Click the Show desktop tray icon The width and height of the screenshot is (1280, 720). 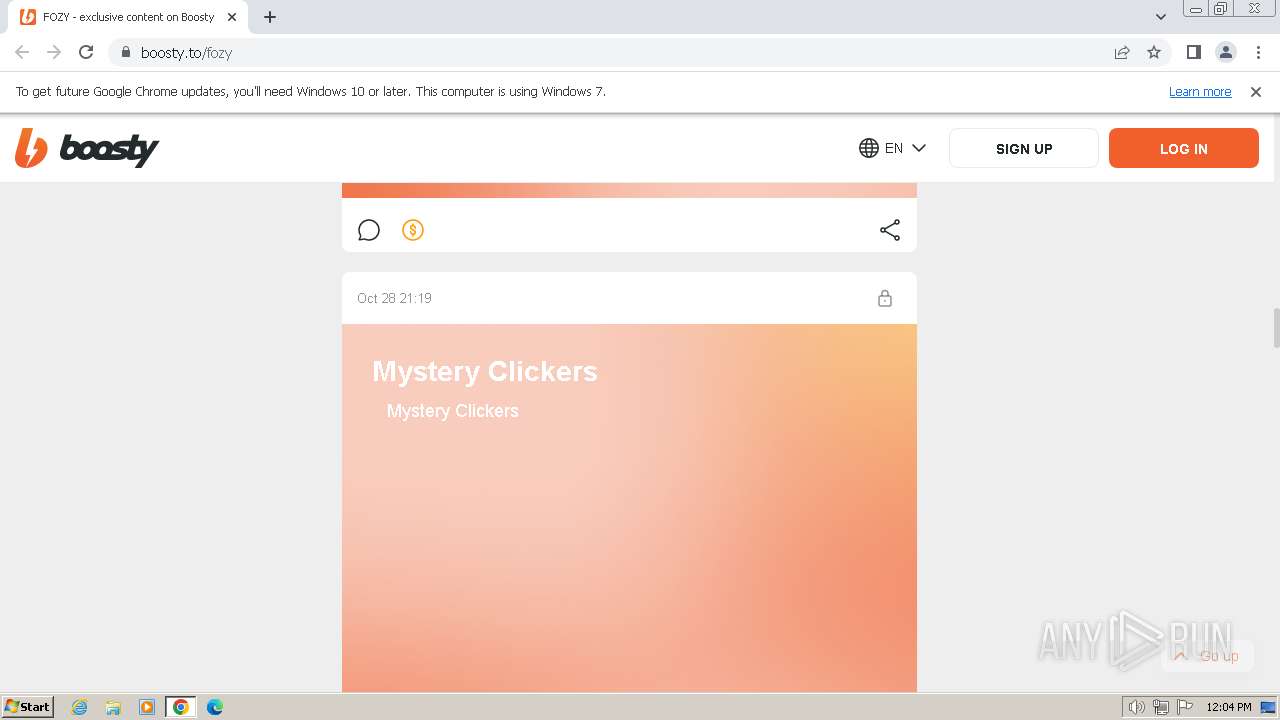(1268, 707)
